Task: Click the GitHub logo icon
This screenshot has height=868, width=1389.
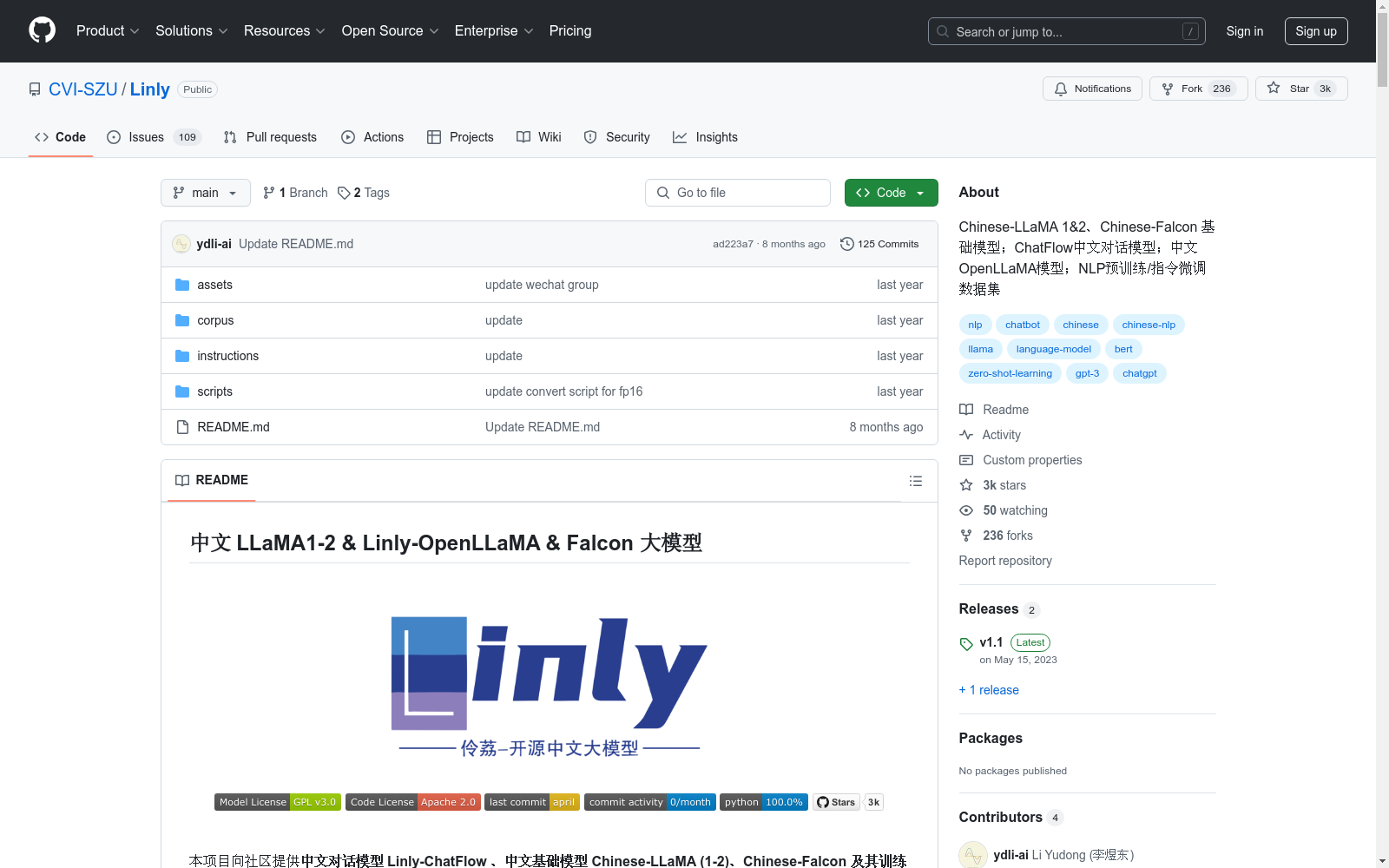Action: coord(42,30)
